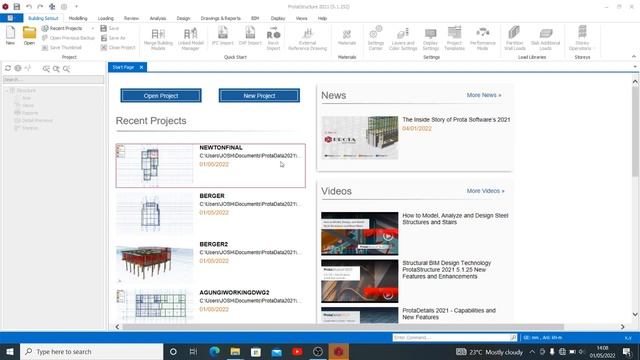Open Partition Wall Loads library
640x360 pixels.
click(514, 38)
